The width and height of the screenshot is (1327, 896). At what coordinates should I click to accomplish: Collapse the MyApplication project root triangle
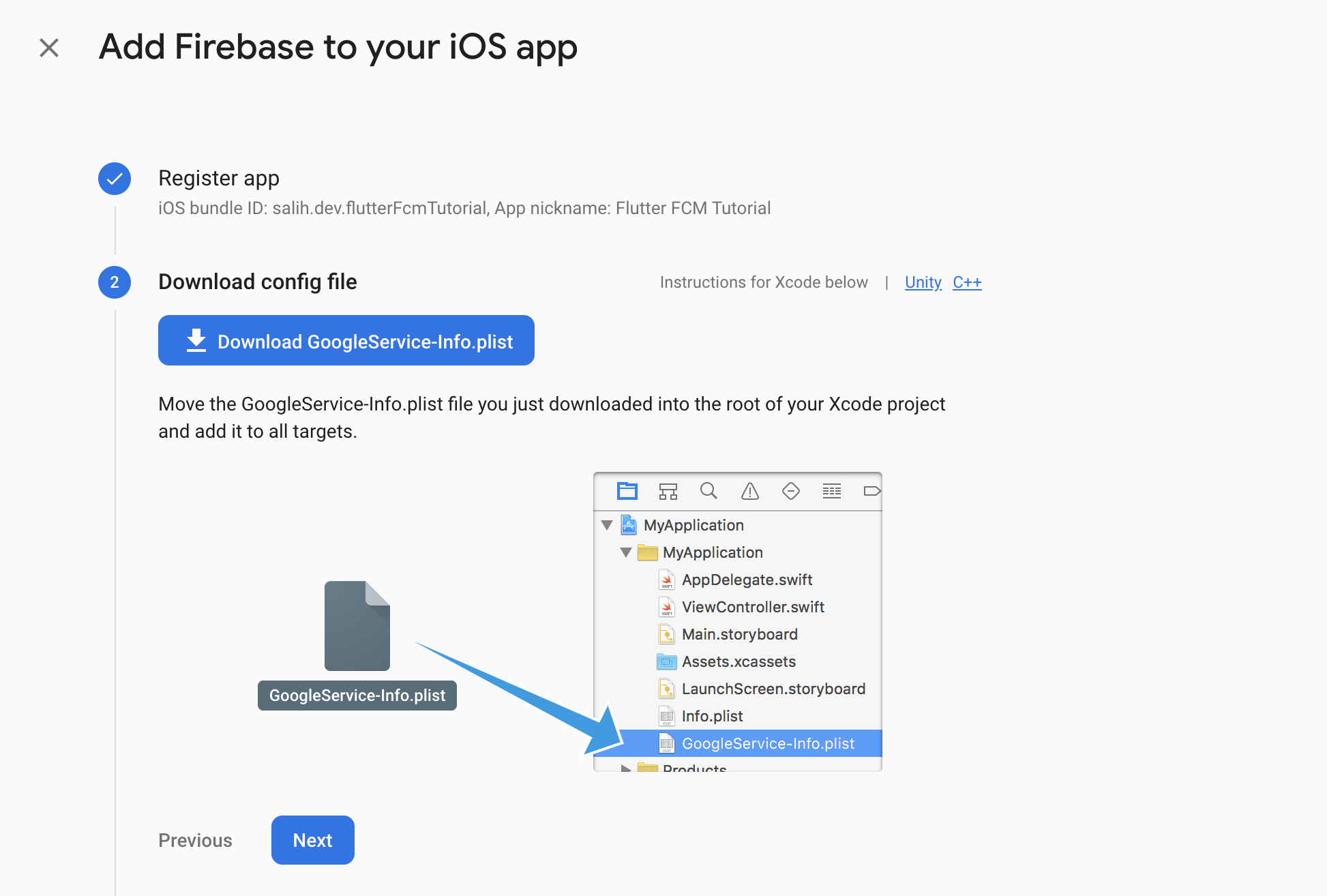coord(607,525)
